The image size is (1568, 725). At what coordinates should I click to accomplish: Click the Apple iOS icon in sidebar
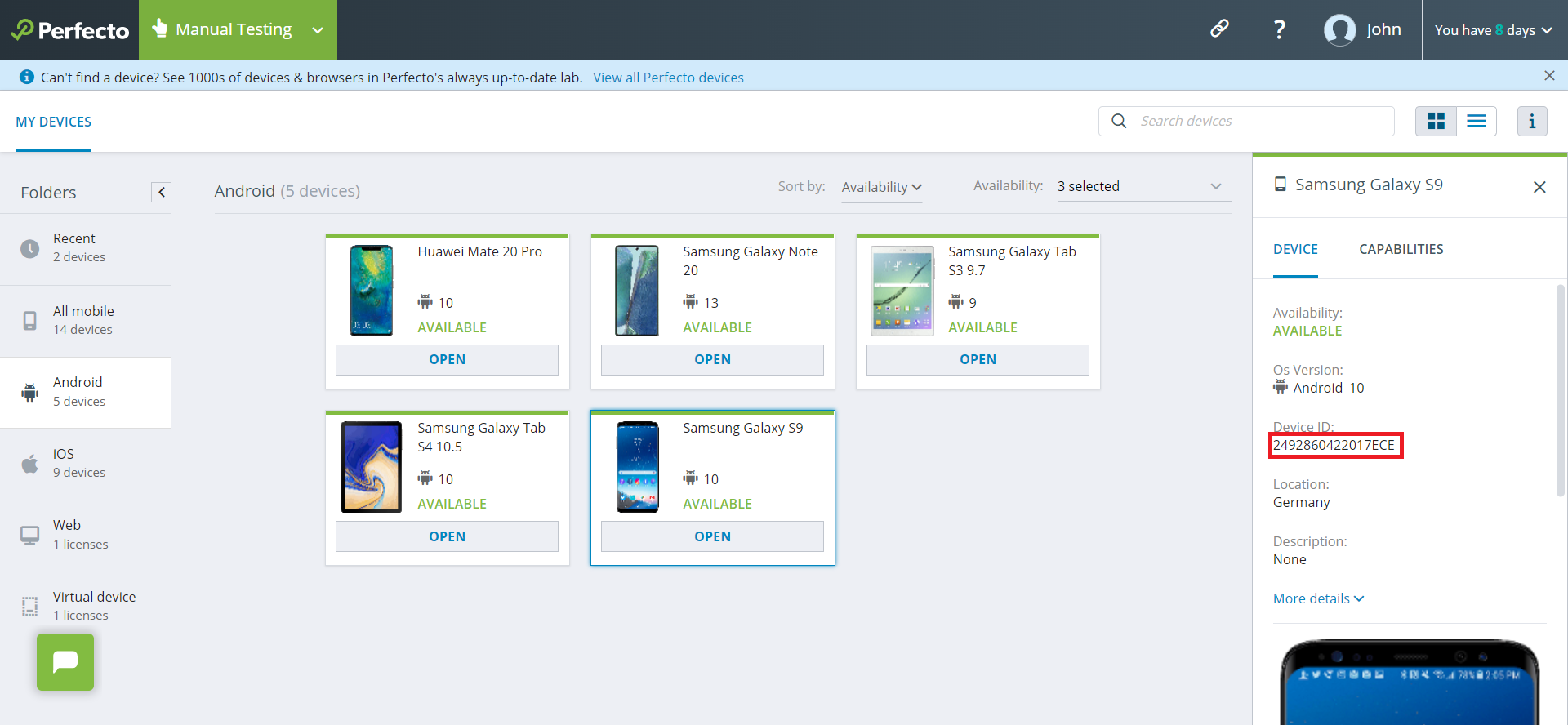pos(30,464)
